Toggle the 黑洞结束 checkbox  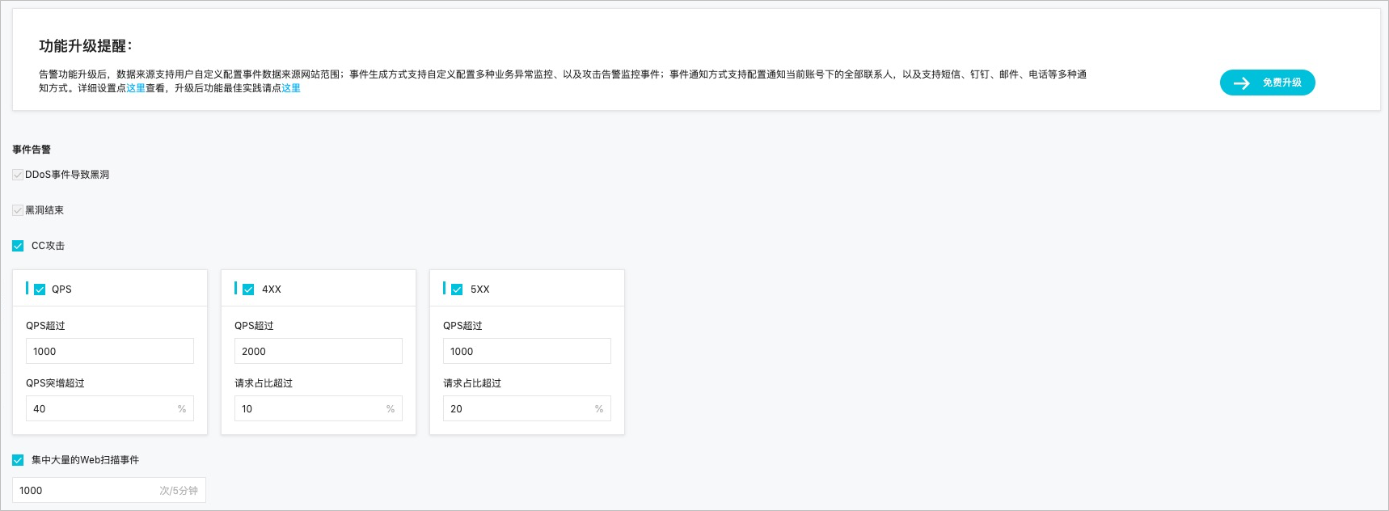[17, 211]
